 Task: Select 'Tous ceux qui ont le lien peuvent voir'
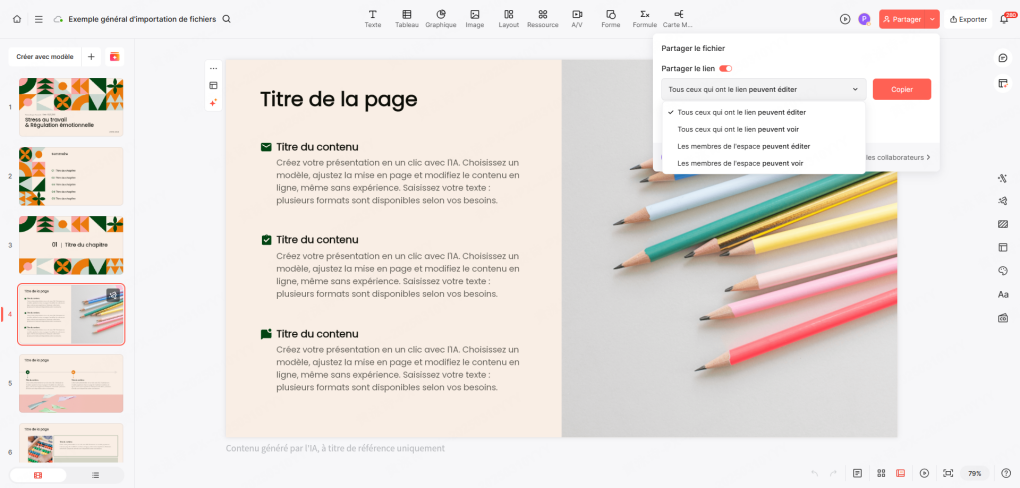point(738,129)
